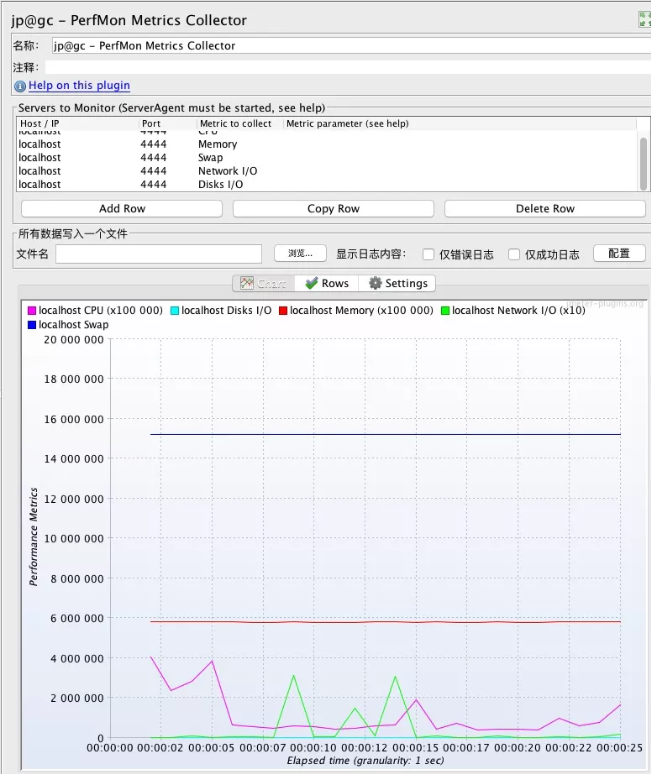The width and height of the screenshot is (651, 774).
Task: Focus the 注释 comment input field
Action: [x=348, y=67]
